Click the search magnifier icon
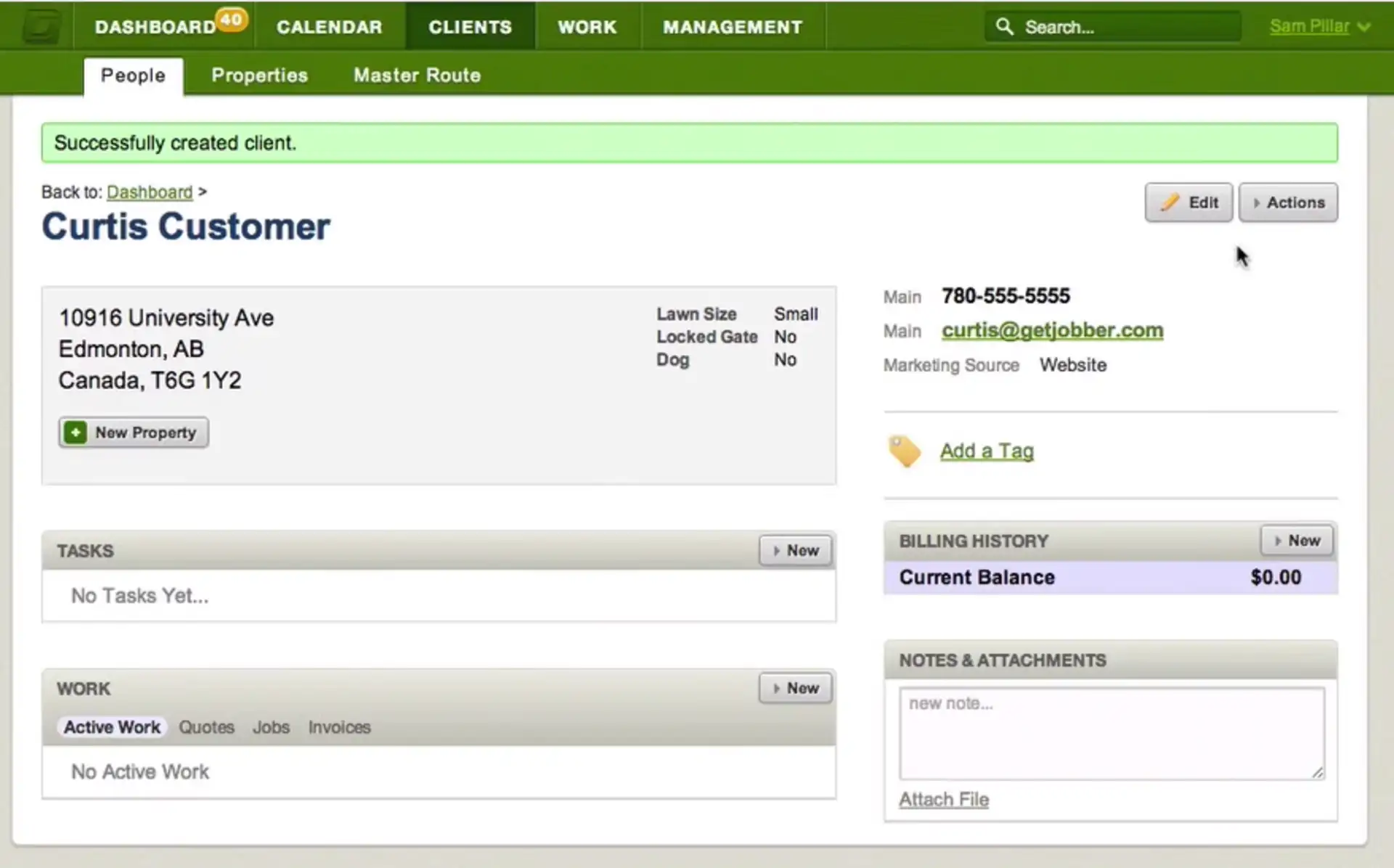 [x=1004, y=27]
